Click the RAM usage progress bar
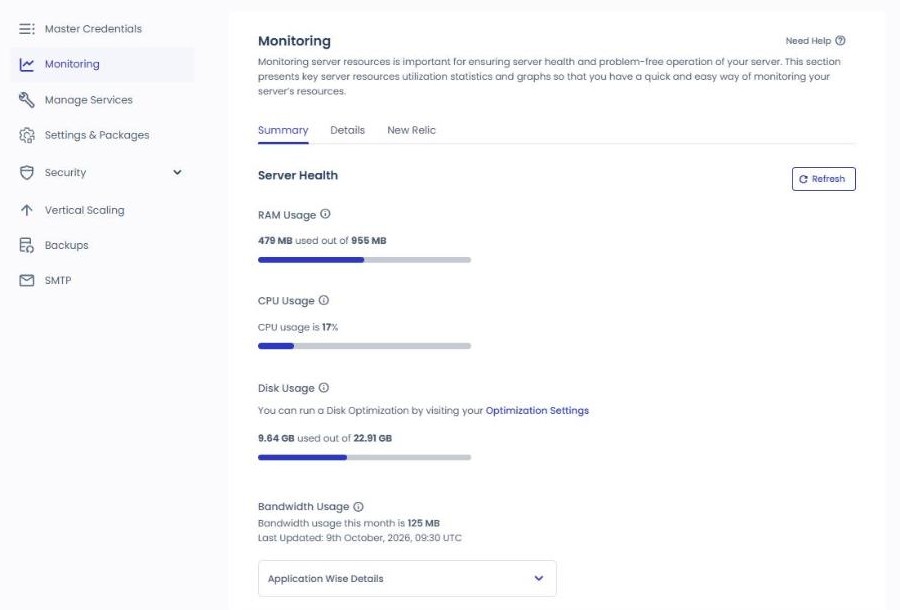This screenshot has width=900, height=610. point(364,260)
